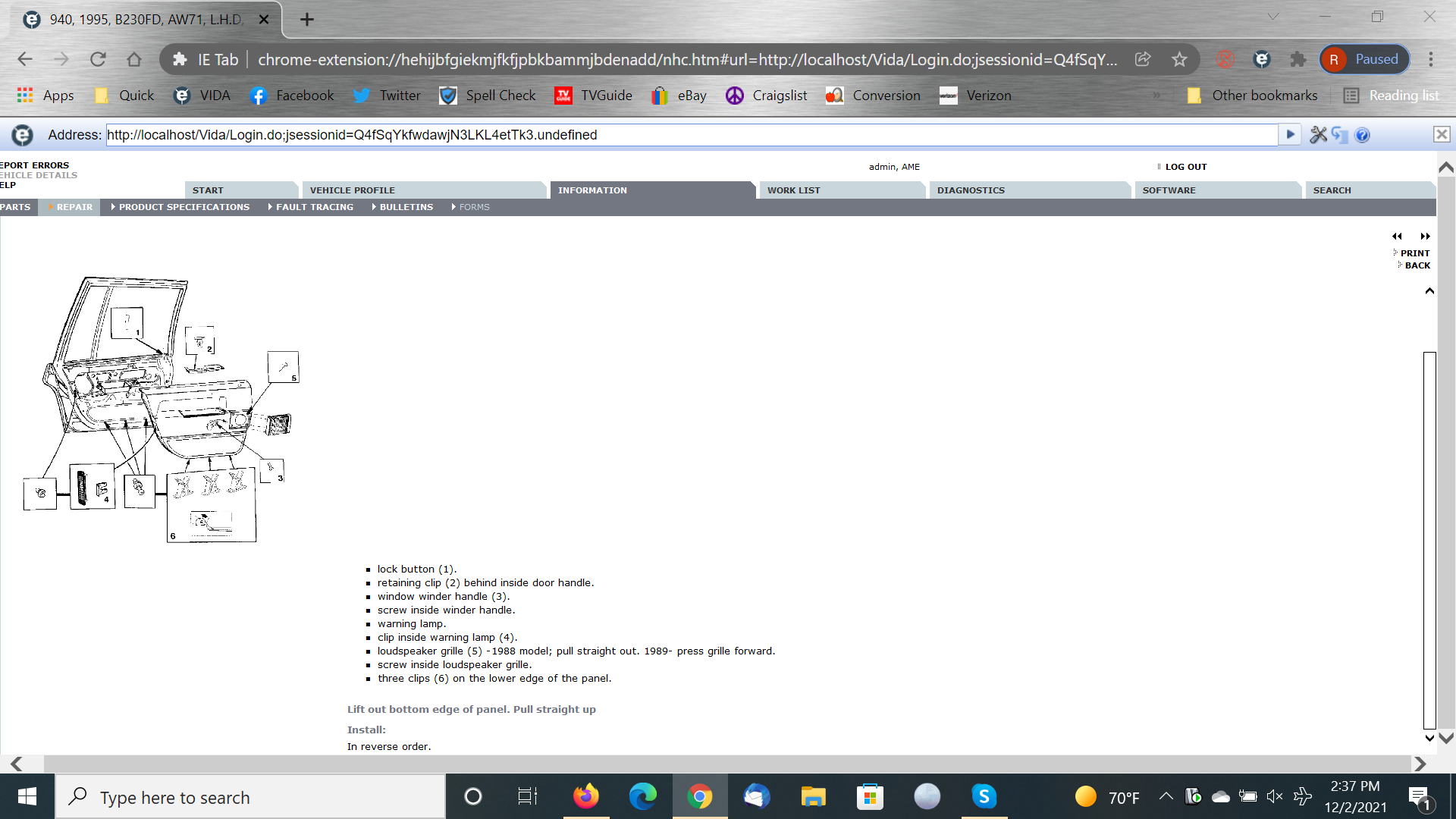Open Chrome extensions puzzle icon

tap(1298, 59)
